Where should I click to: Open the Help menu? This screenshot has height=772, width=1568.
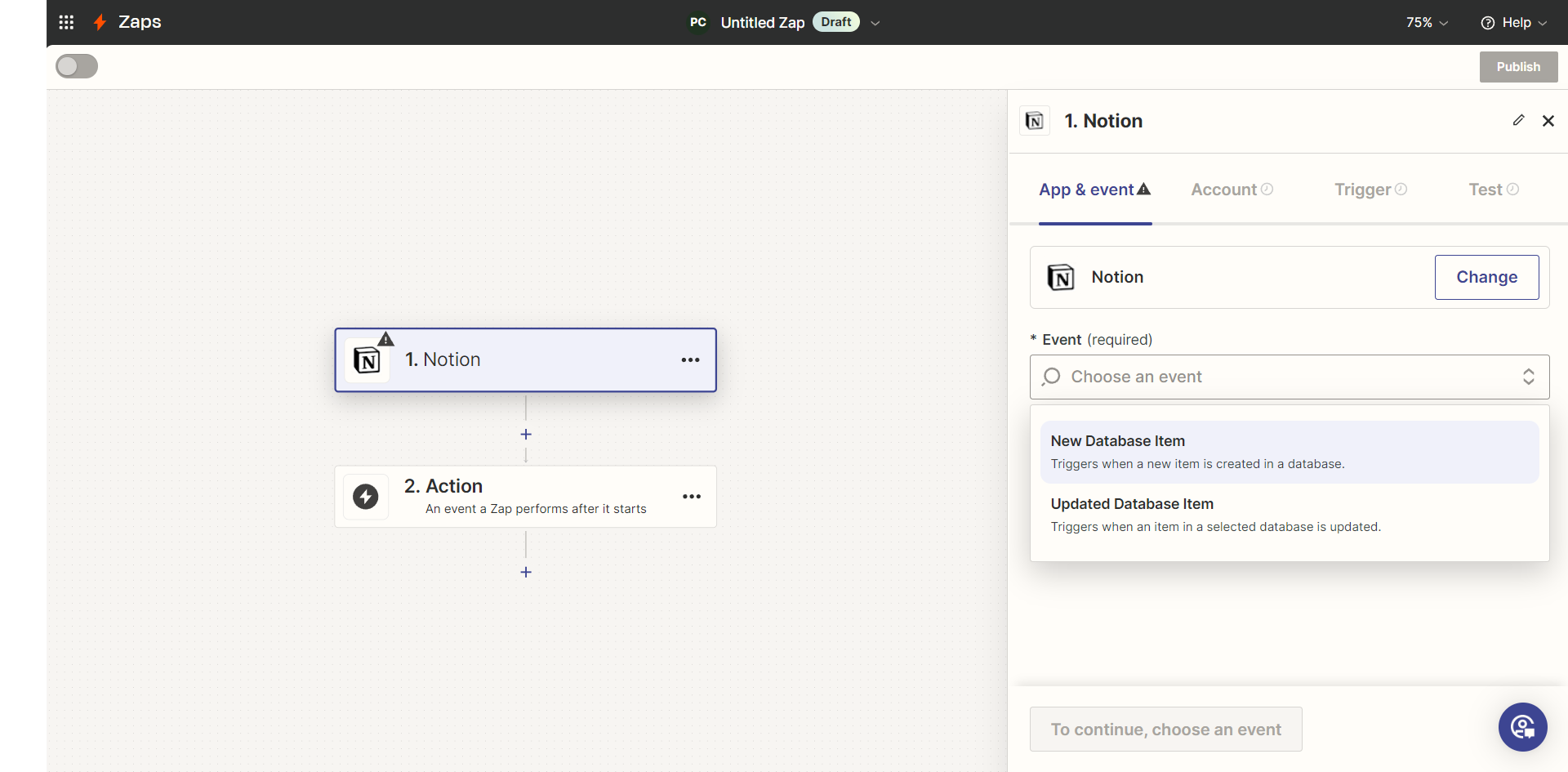(1514, 23)
